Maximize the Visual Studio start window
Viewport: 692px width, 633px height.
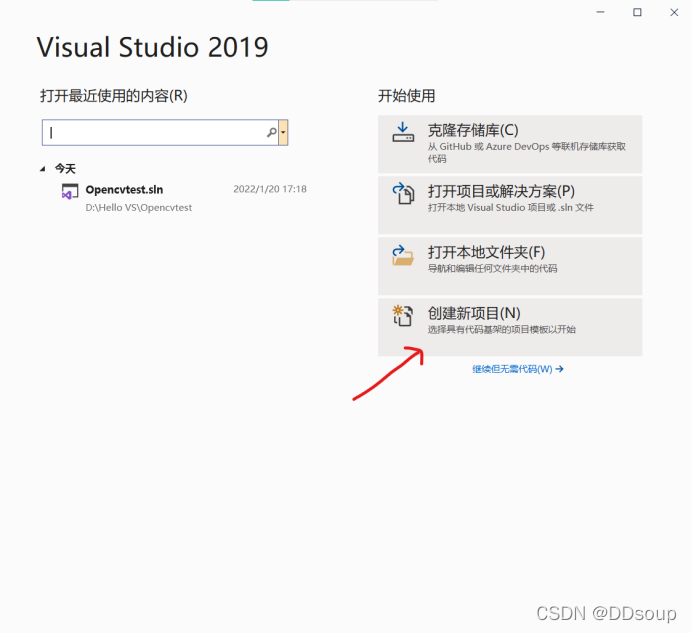point(637,12)
